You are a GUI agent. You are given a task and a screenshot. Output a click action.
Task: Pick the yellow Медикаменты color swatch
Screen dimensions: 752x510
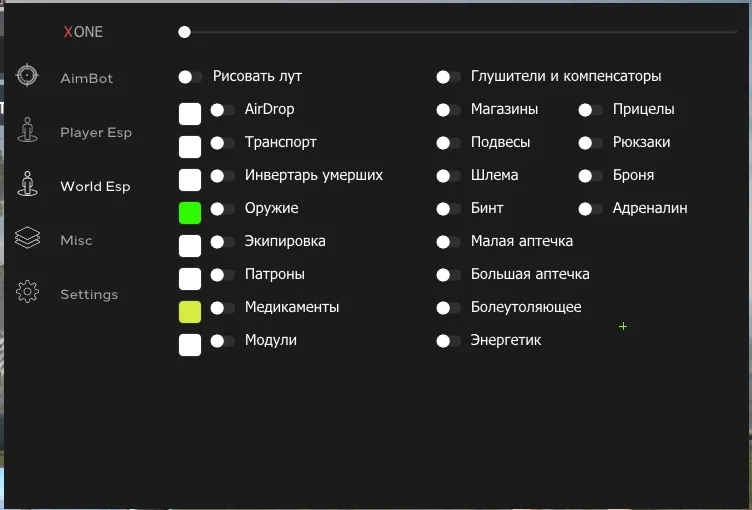pyautogui.click(x=190, y=311)
